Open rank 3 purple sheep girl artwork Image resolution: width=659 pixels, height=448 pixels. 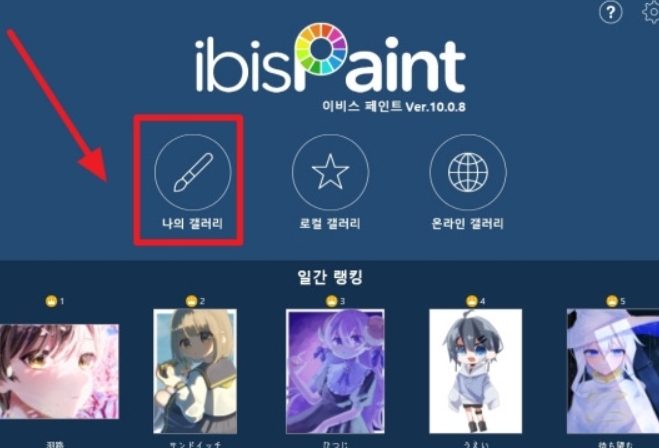click(x=335, y=371)
